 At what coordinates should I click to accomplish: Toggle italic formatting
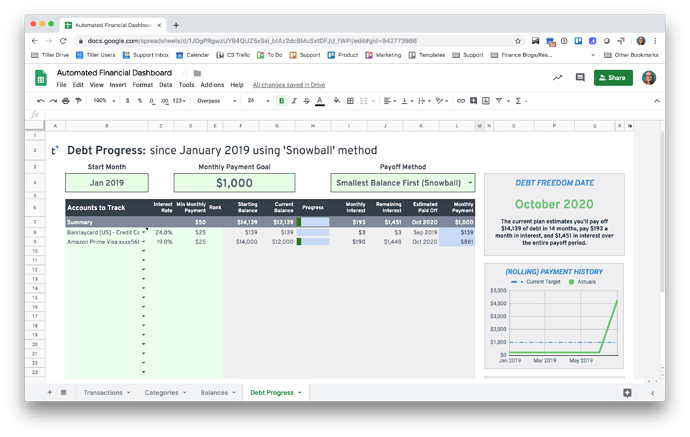click(x=294, y=101)
